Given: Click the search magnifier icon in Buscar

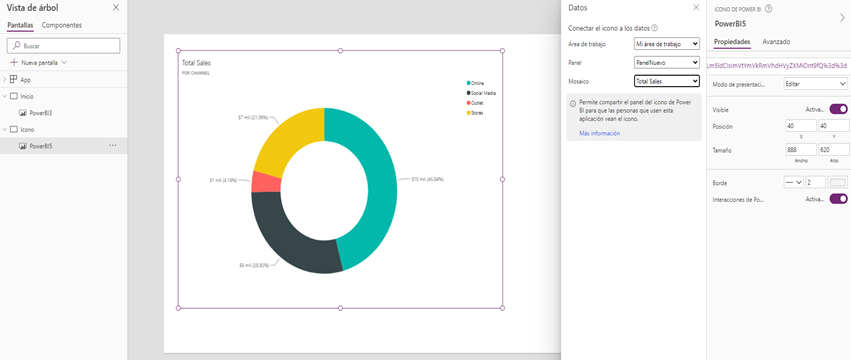Looking at the screenshot, I should (16, 46).
